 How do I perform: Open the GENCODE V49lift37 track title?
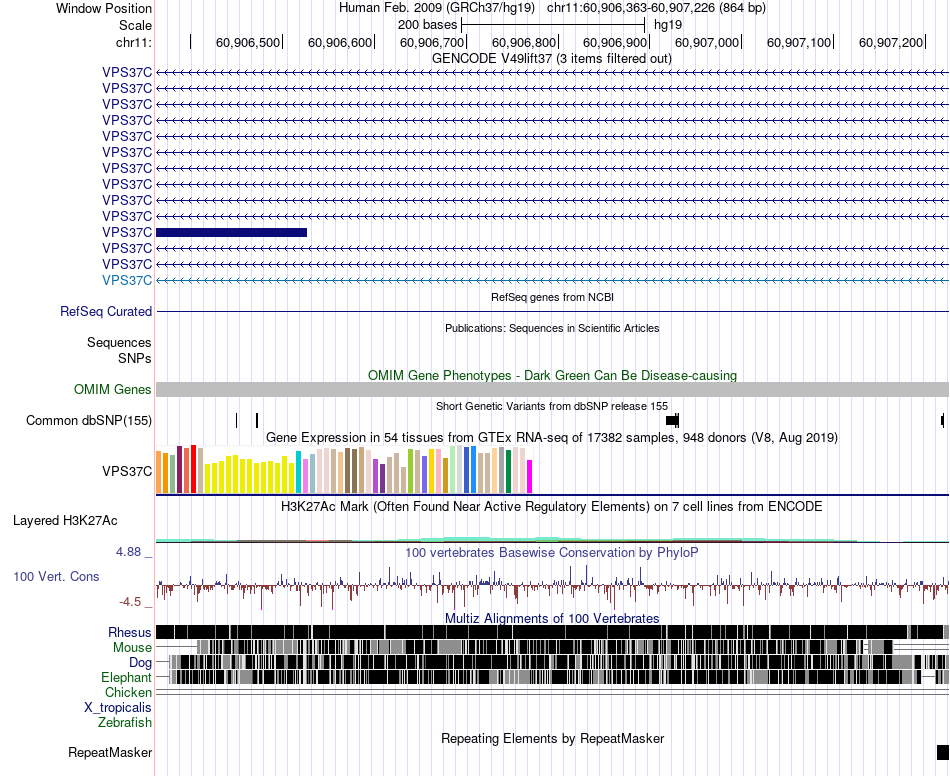(552, 59)
